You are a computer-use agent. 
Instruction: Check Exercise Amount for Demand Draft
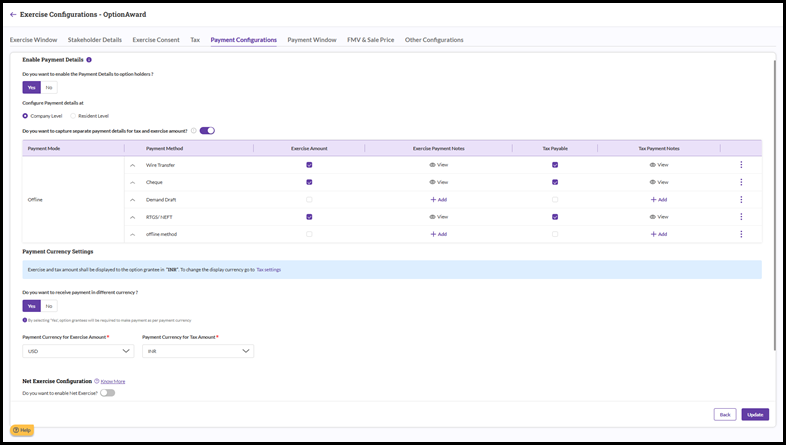click(309, 199)
